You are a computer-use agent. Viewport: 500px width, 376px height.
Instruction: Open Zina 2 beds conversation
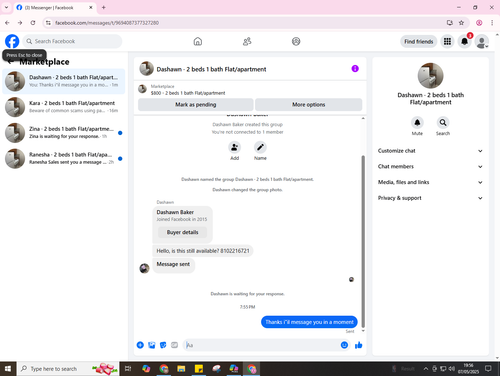[x=64, y=133]
